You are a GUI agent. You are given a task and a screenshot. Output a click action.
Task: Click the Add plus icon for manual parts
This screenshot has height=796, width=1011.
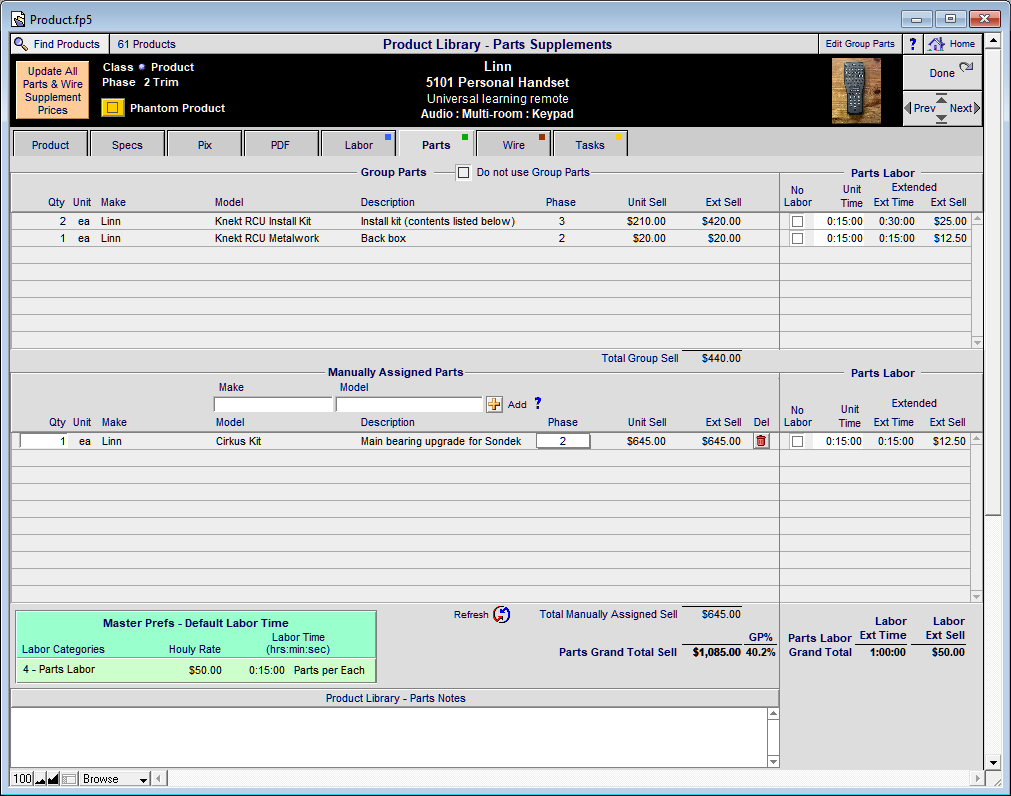pos(494,404)
